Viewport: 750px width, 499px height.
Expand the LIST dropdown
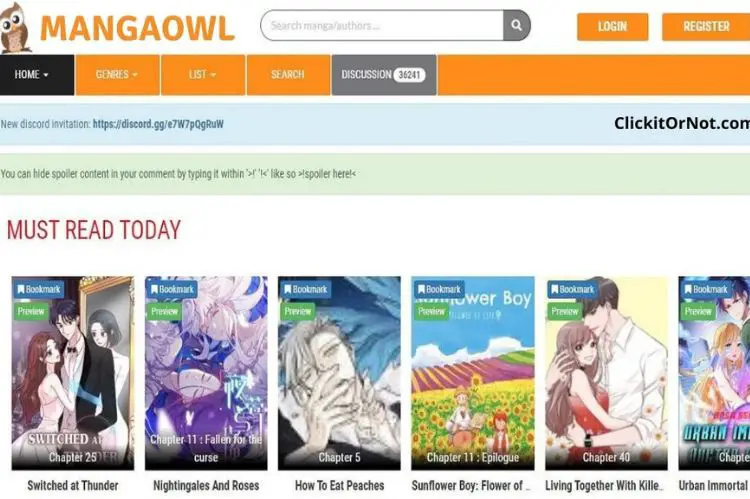tap(203, 75)
